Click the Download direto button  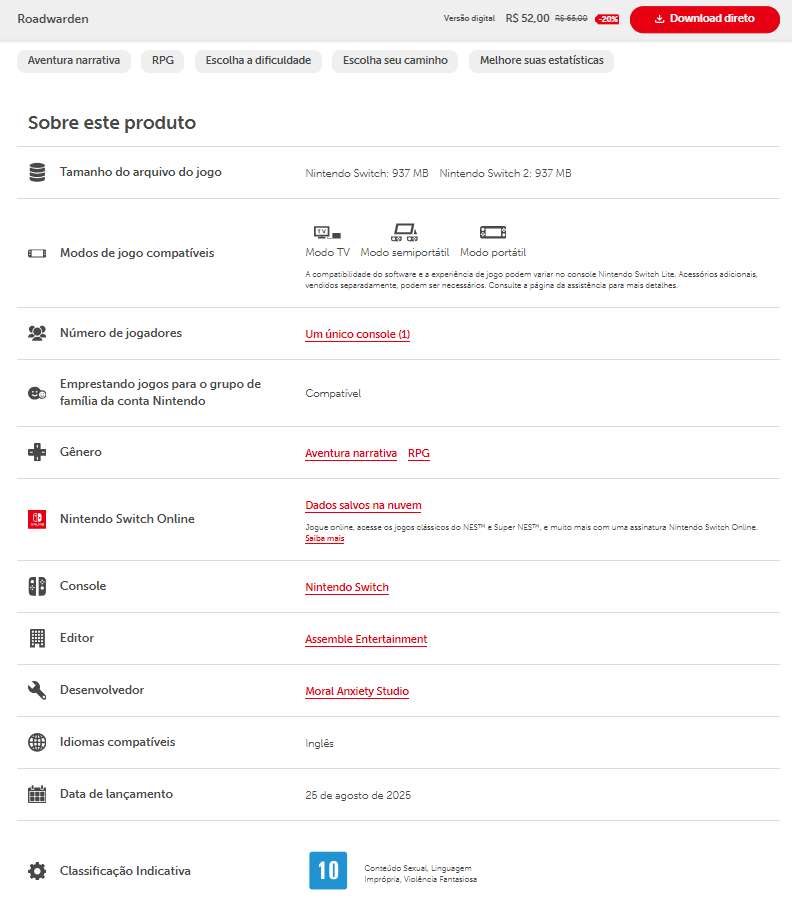click(704, 19)
